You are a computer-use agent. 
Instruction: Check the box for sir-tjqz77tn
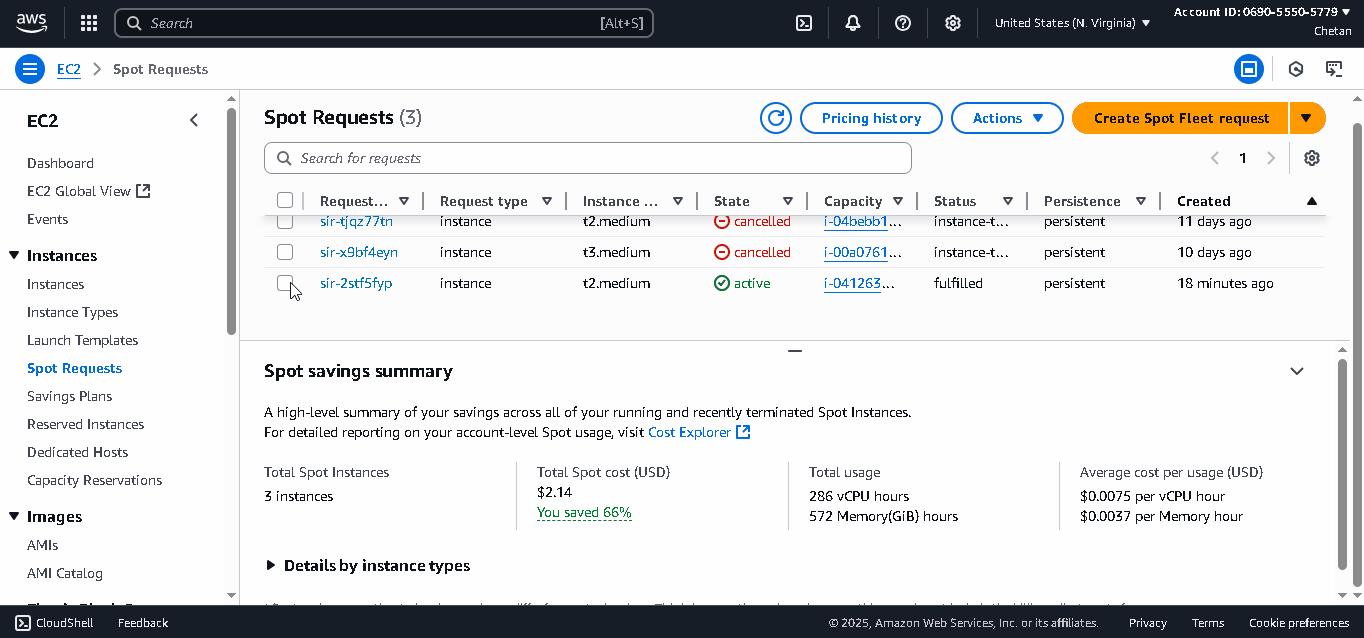point(285,222)
